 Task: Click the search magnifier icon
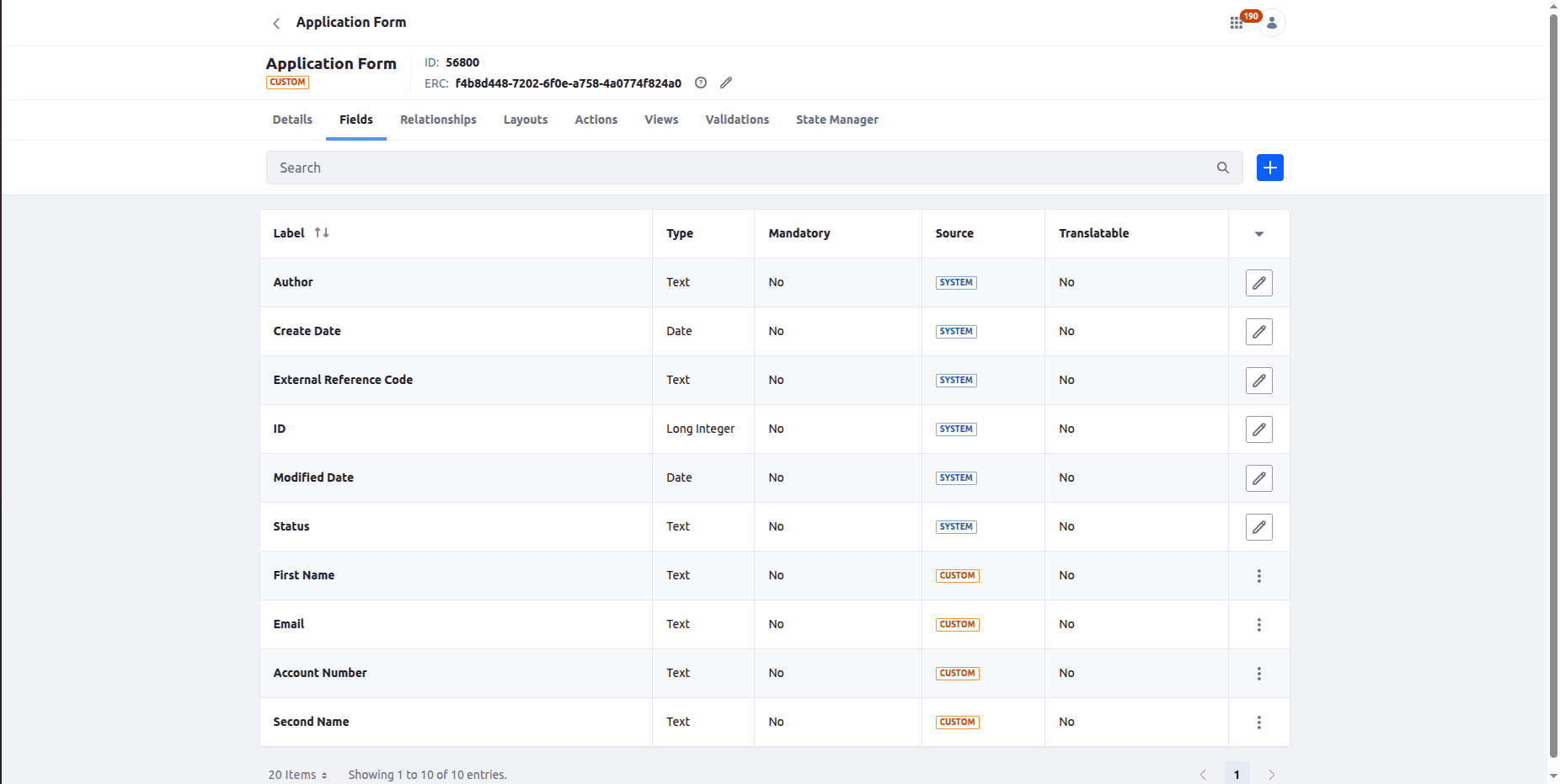point(1223,168)
